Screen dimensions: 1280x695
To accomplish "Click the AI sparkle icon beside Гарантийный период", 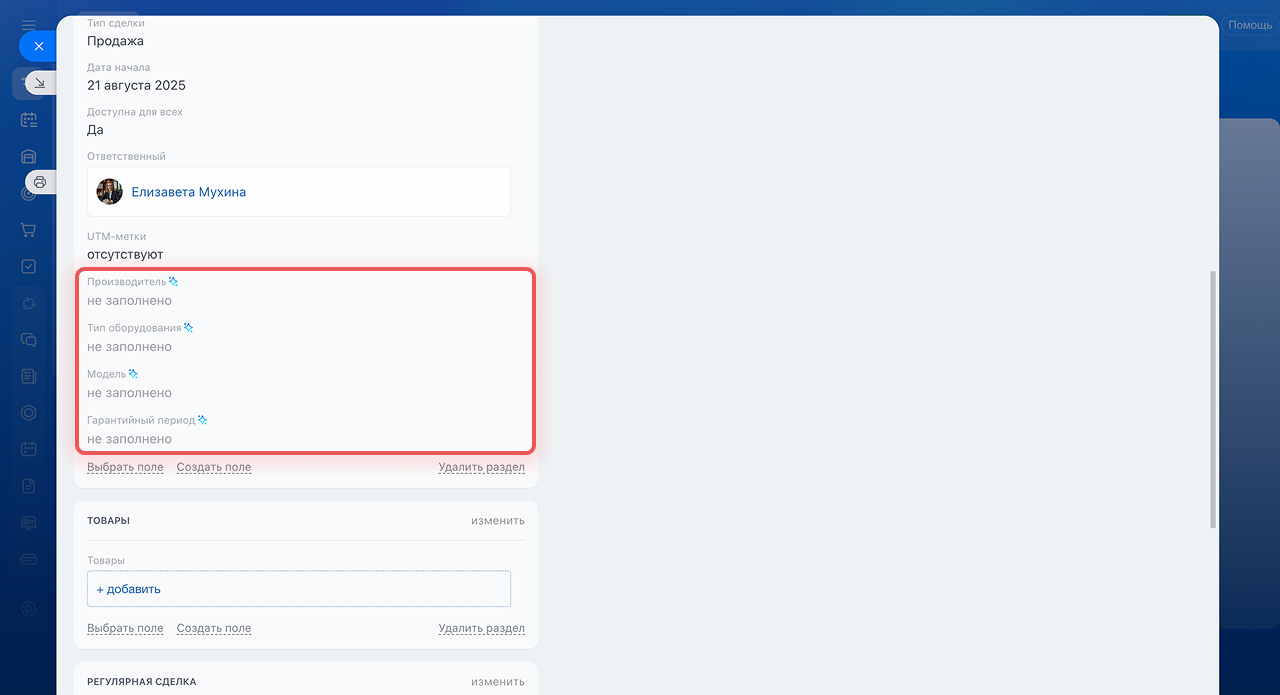I will tap(202, 420).
